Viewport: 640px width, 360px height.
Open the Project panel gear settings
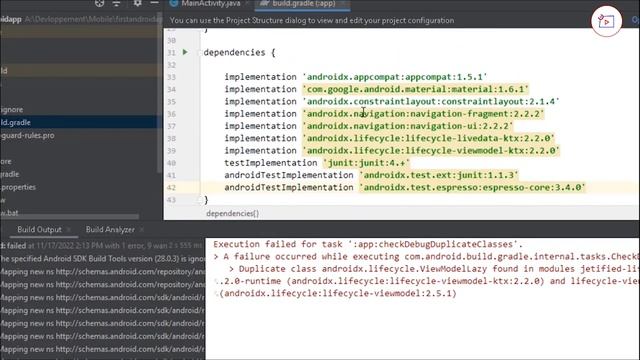tap(138, 3)
